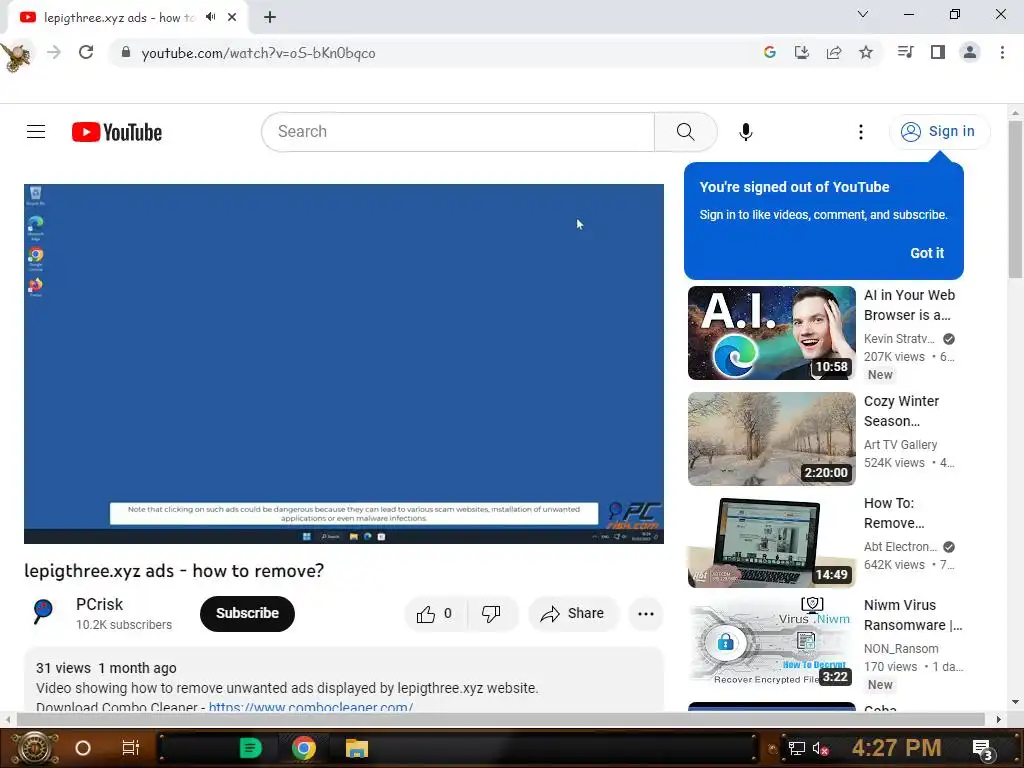Image resolution: width=1024 pixels, height=768 pixels.
Task: Open Kevin Stratvert channel name
Action: (899, 339)
